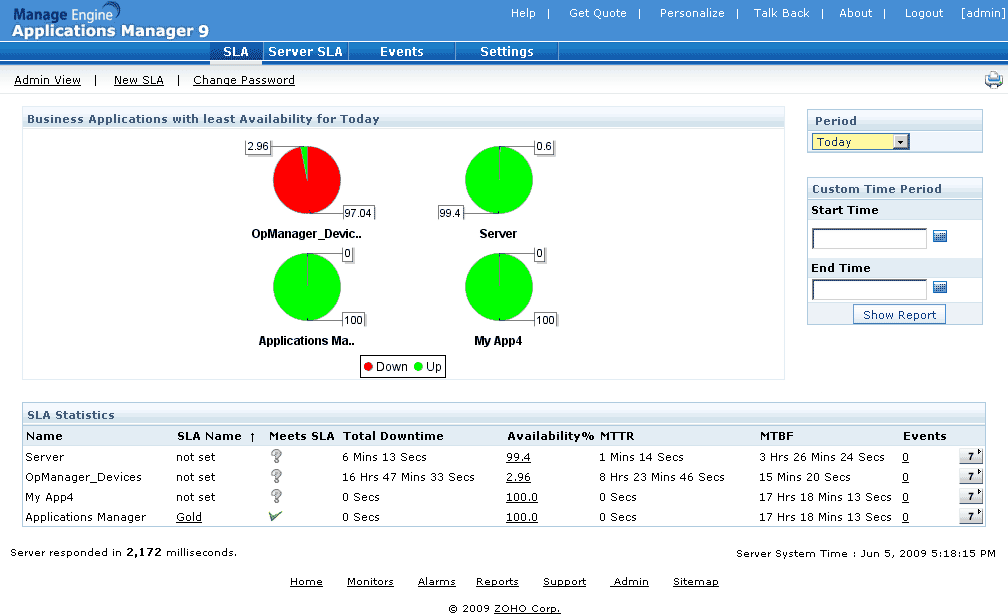
Task: Click 7-day report icon for Applications Manager
Action: click(971, 516)
